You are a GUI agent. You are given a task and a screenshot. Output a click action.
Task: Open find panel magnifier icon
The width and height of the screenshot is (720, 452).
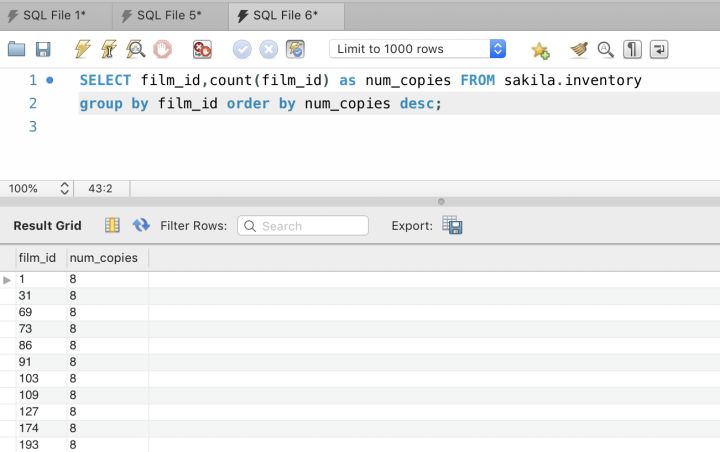pos(605,49)
